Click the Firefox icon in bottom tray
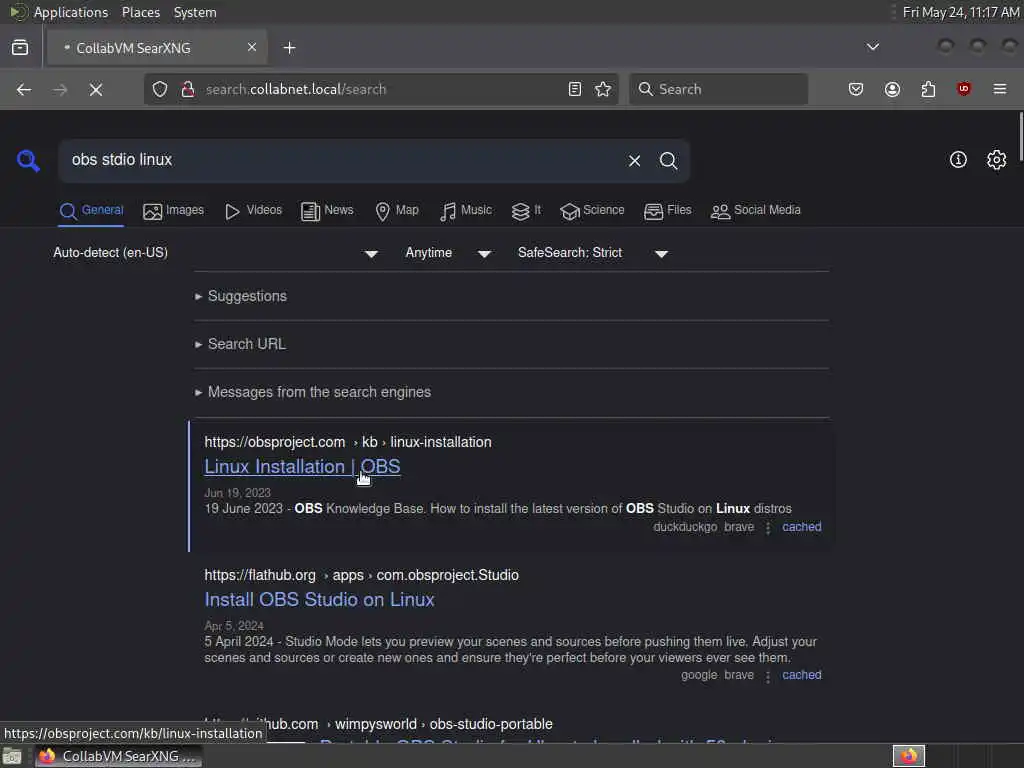 click(x=909, y=756)
